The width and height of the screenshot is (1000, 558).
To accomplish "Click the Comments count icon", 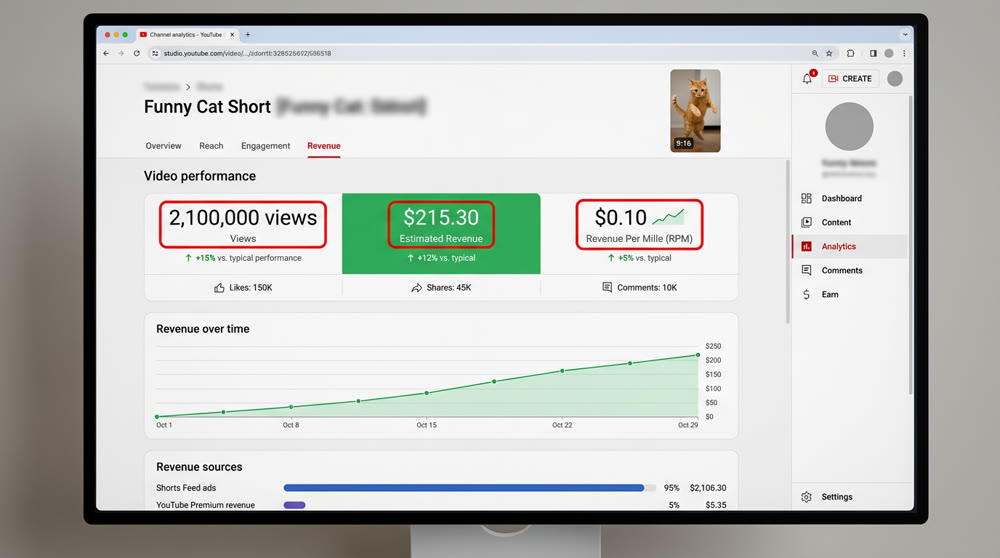I will tap(607, 288).
